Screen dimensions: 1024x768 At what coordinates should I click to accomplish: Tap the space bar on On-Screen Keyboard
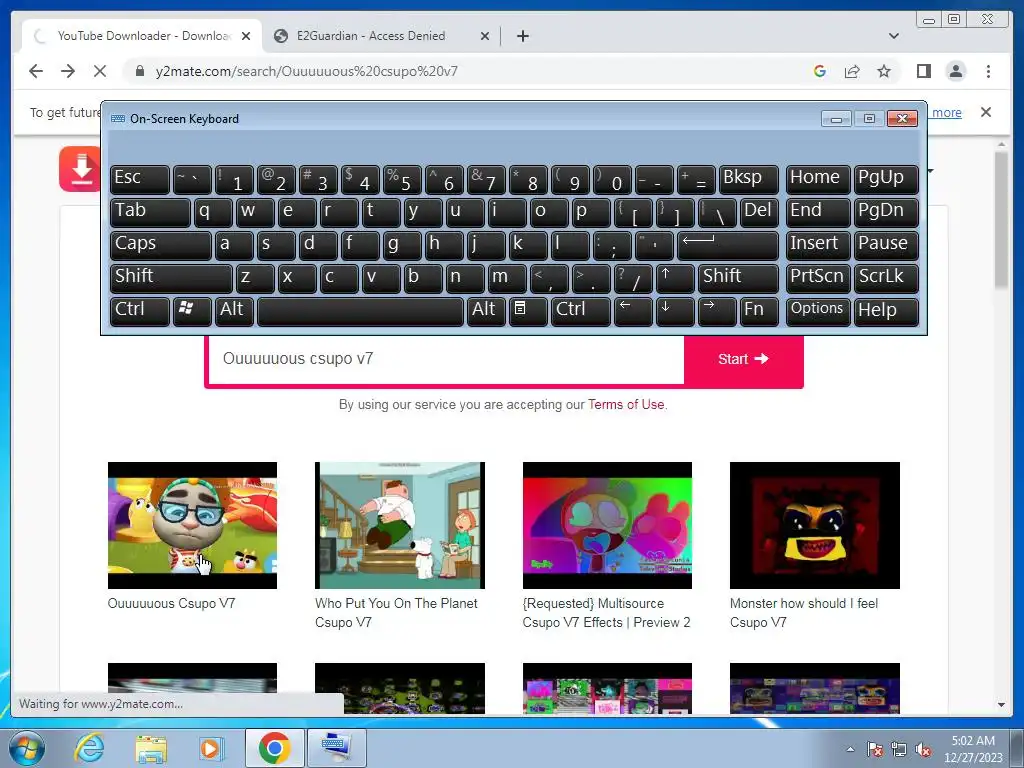point(360,311)
